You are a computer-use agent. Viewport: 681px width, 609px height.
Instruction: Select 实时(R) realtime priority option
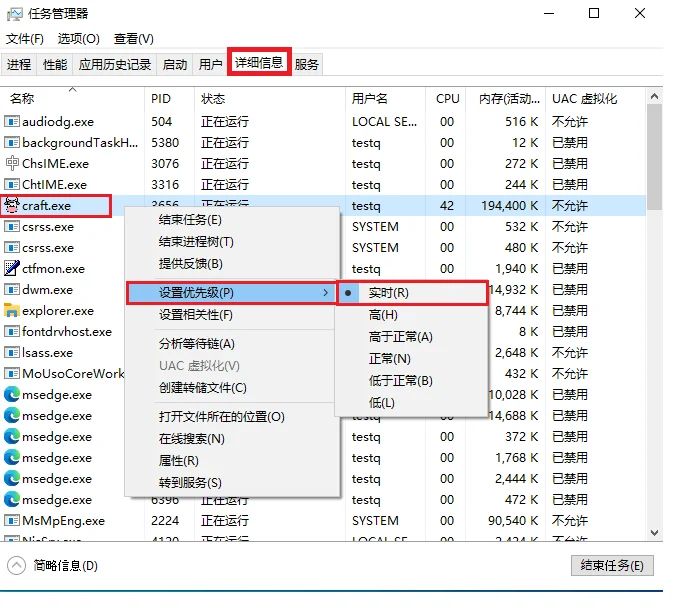388,293
